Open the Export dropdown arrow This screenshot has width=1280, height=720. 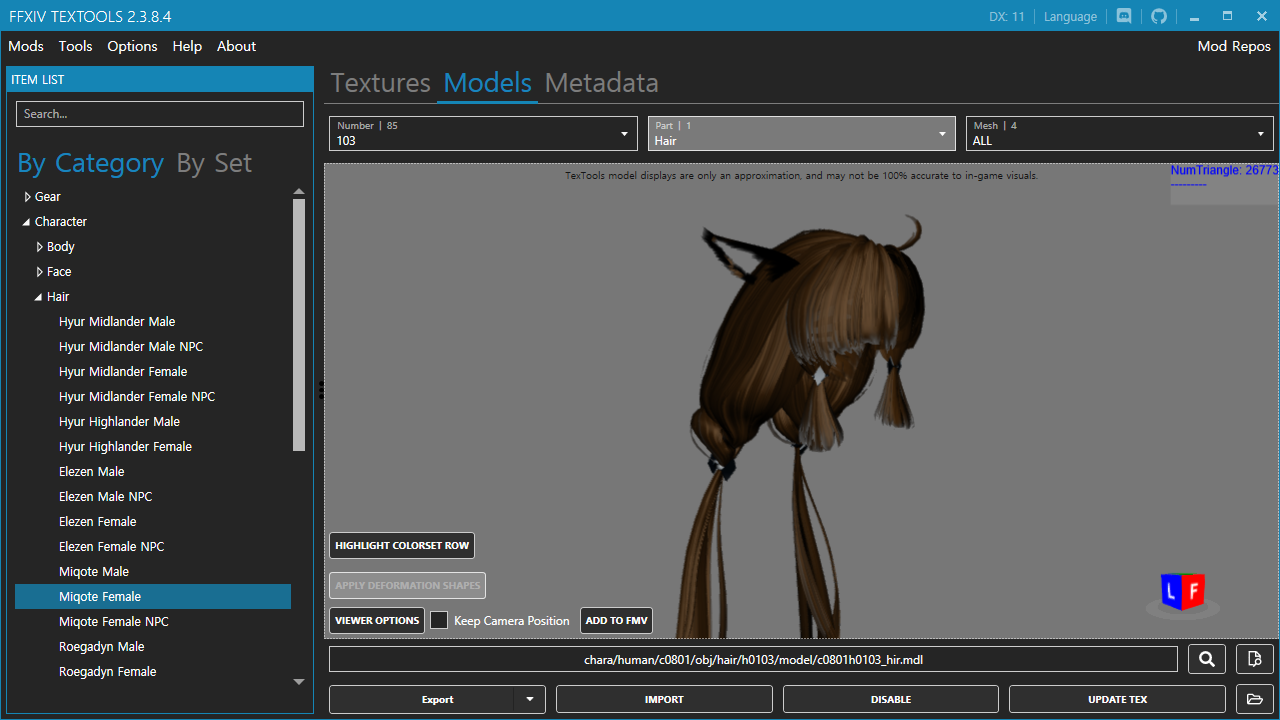point(530,699)
